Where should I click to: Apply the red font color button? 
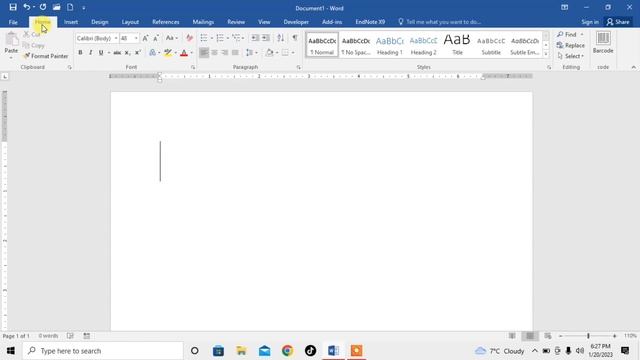184,52
